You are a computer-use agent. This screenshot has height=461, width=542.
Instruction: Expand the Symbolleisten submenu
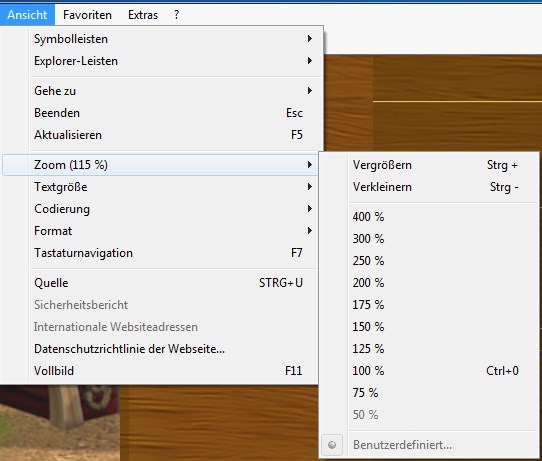[160, 39]
